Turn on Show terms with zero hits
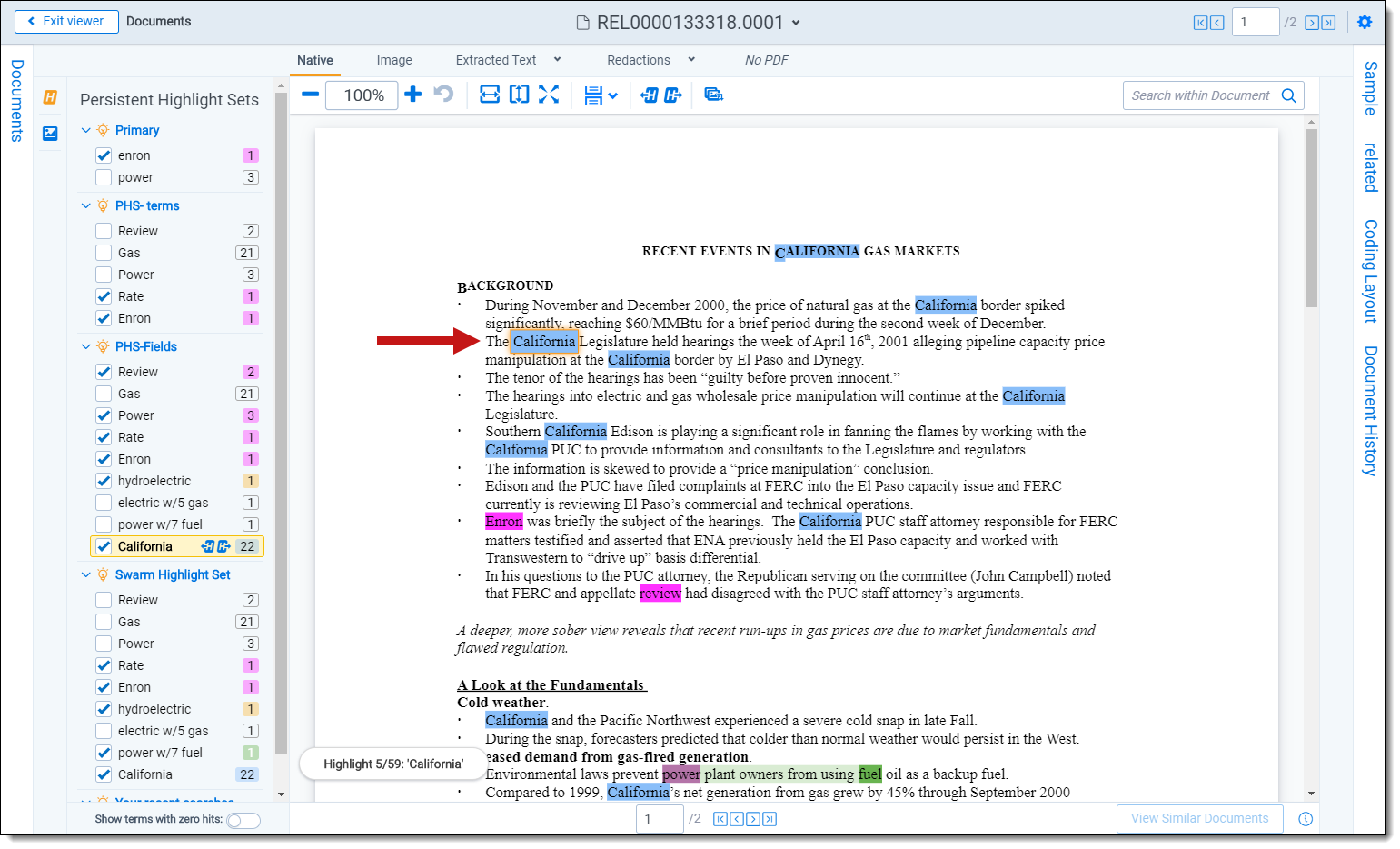 point(243,820)
